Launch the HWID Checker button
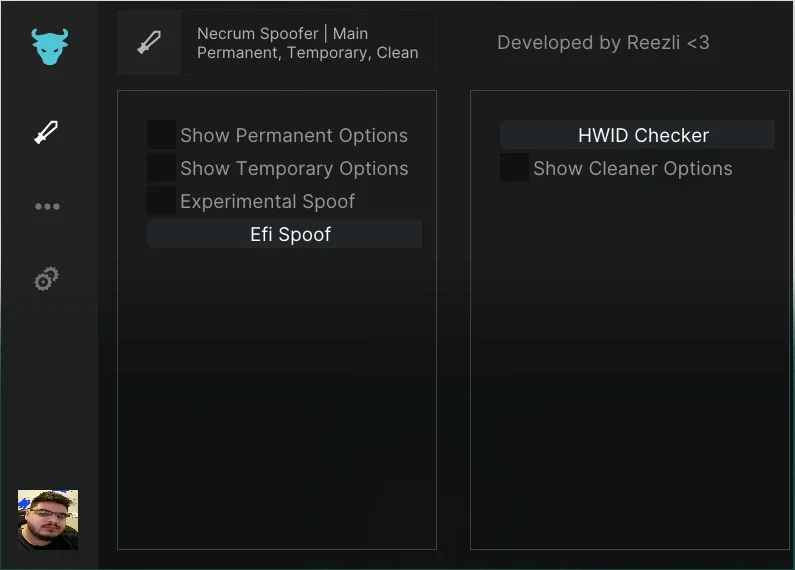Screen dimensions: 795x570 point(637,135)
